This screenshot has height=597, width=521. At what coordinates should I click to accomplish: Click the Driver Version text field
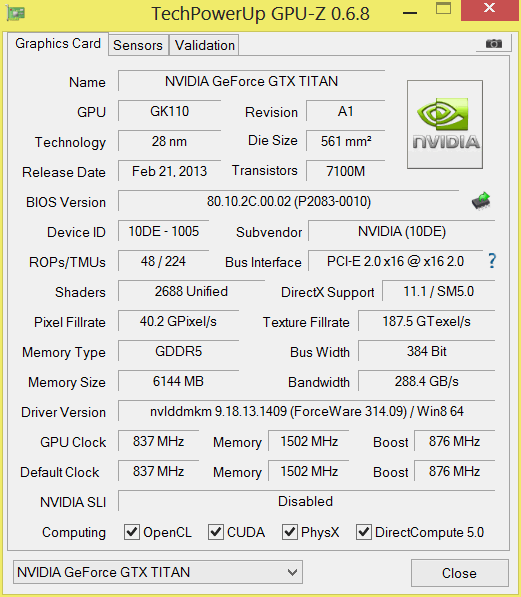click(307, 411)
